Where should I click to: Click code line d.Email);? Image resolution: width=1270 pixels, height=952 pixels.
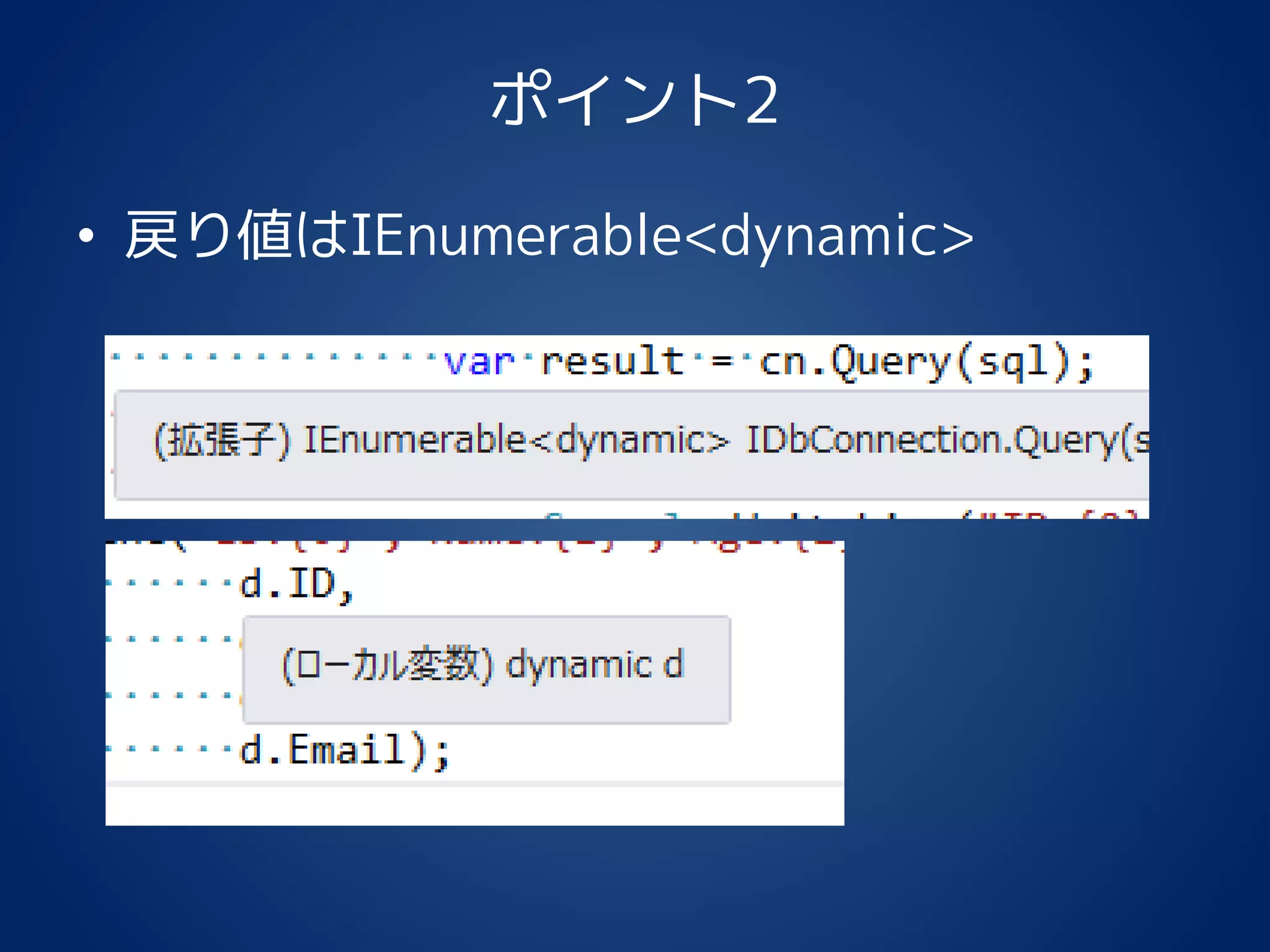point(344,751)
